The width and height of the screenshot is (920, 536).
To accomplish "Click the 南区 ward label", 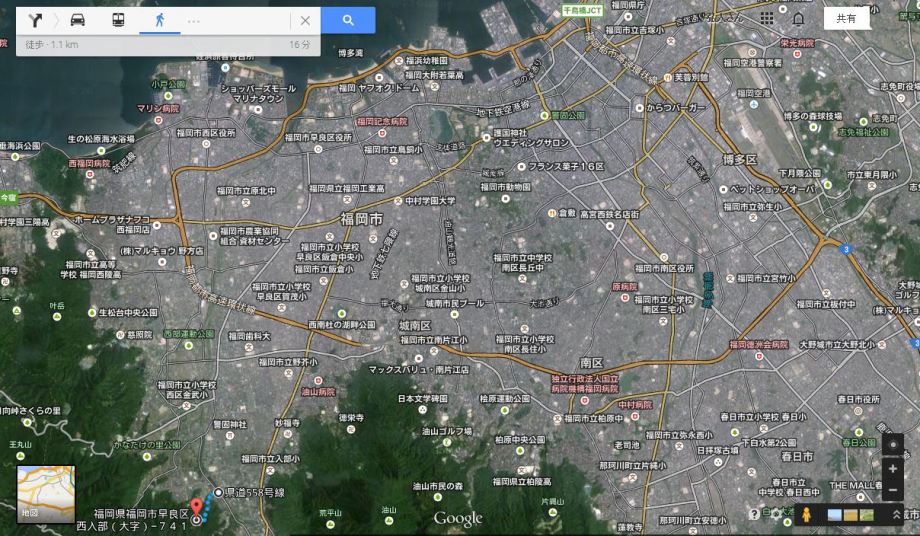I will tap(591, 362).
